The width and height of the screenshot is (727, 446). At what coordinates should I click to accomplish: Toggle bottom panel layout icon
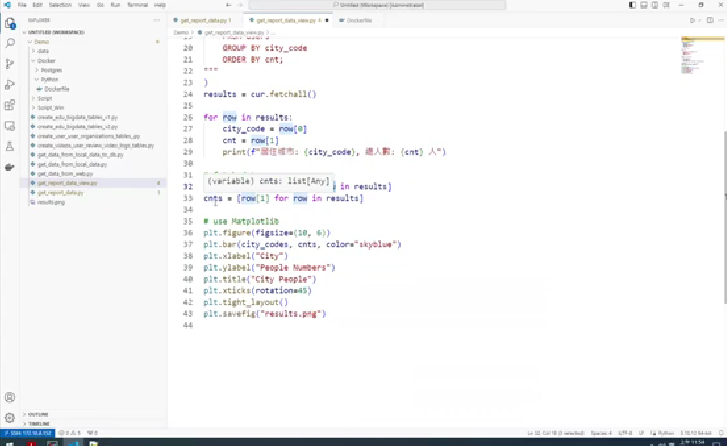(x=644, y=5)
